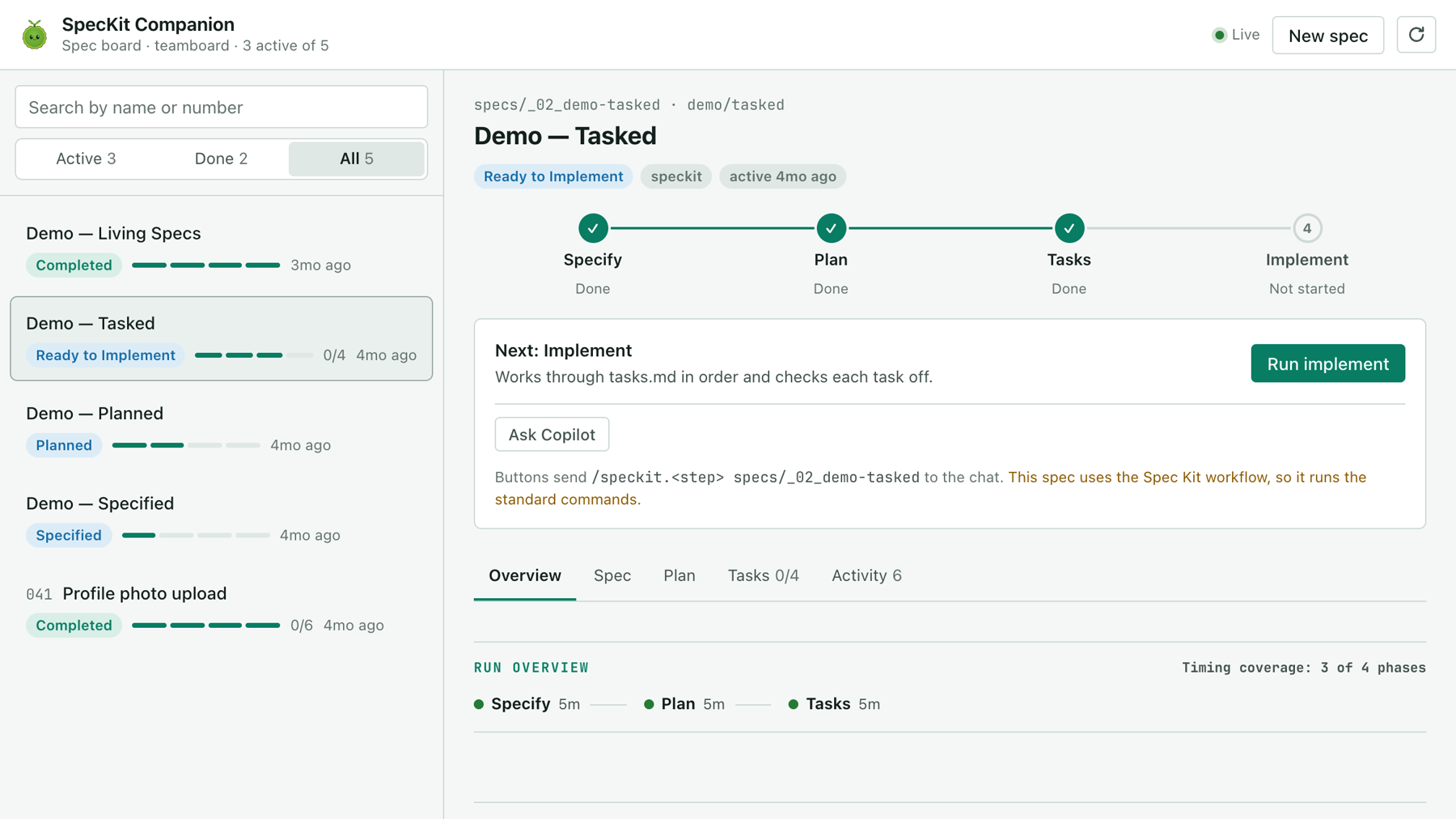Select the Plan step checkmark circle
The height and width of the screenshot is (819, 1456).
click(831, 228)
